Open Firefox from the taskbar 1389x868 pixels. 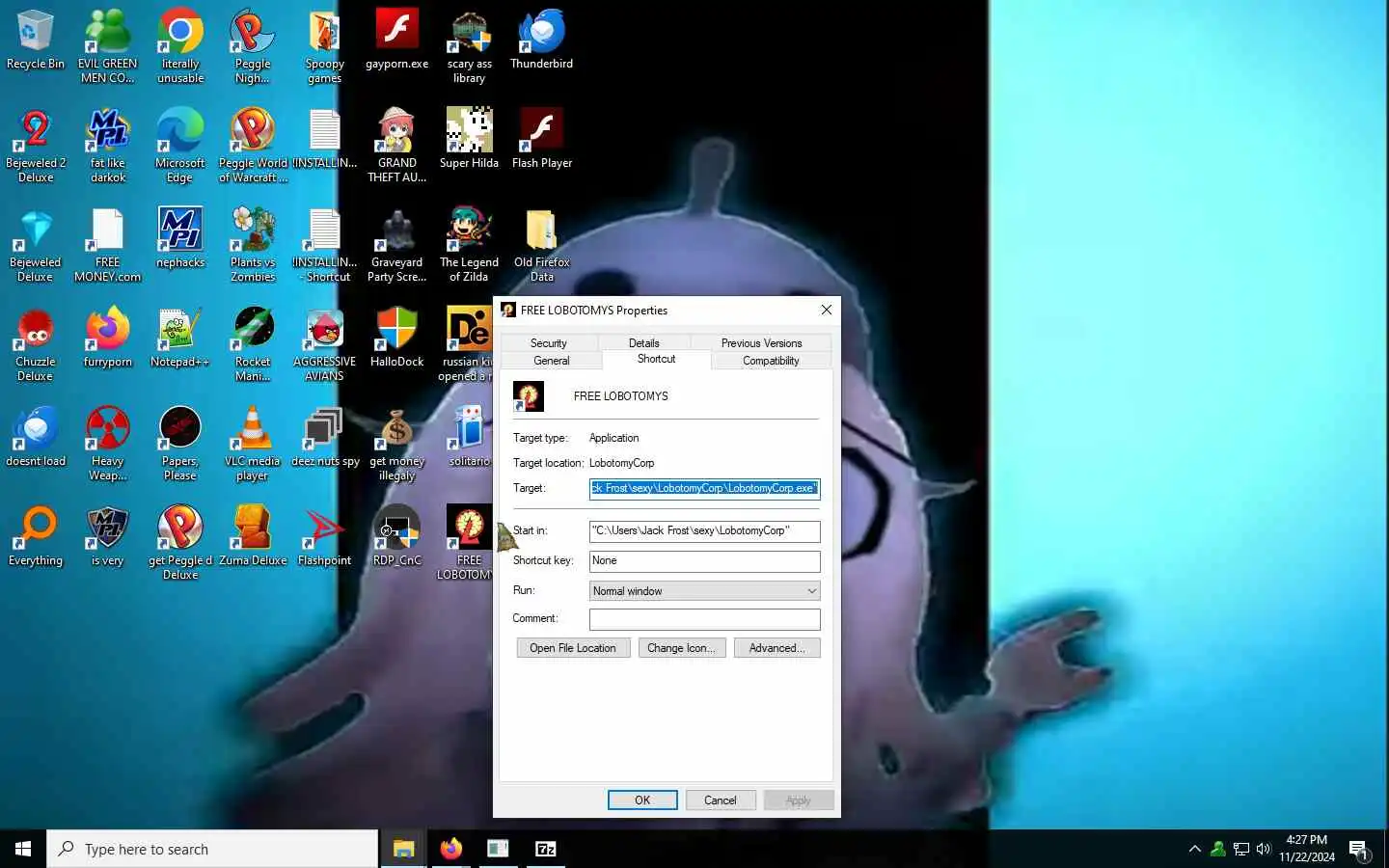coord(450,849)
